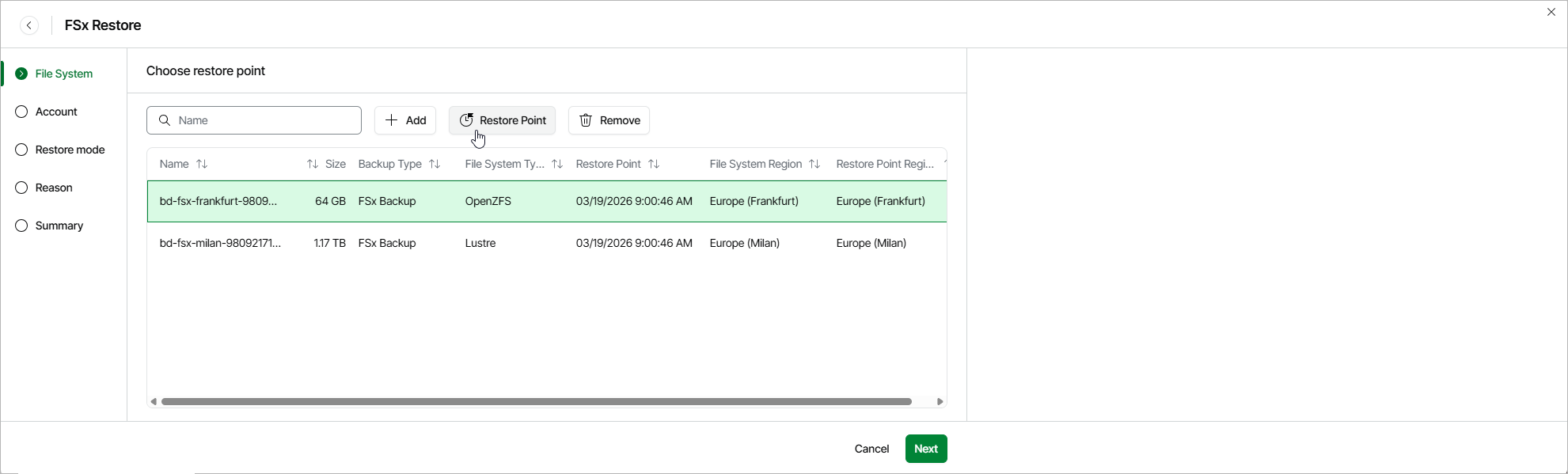Sort by File System Region arrows
Image resolution: width=1568 pixels, height=474 pixels.
click(x=814, y=164)
